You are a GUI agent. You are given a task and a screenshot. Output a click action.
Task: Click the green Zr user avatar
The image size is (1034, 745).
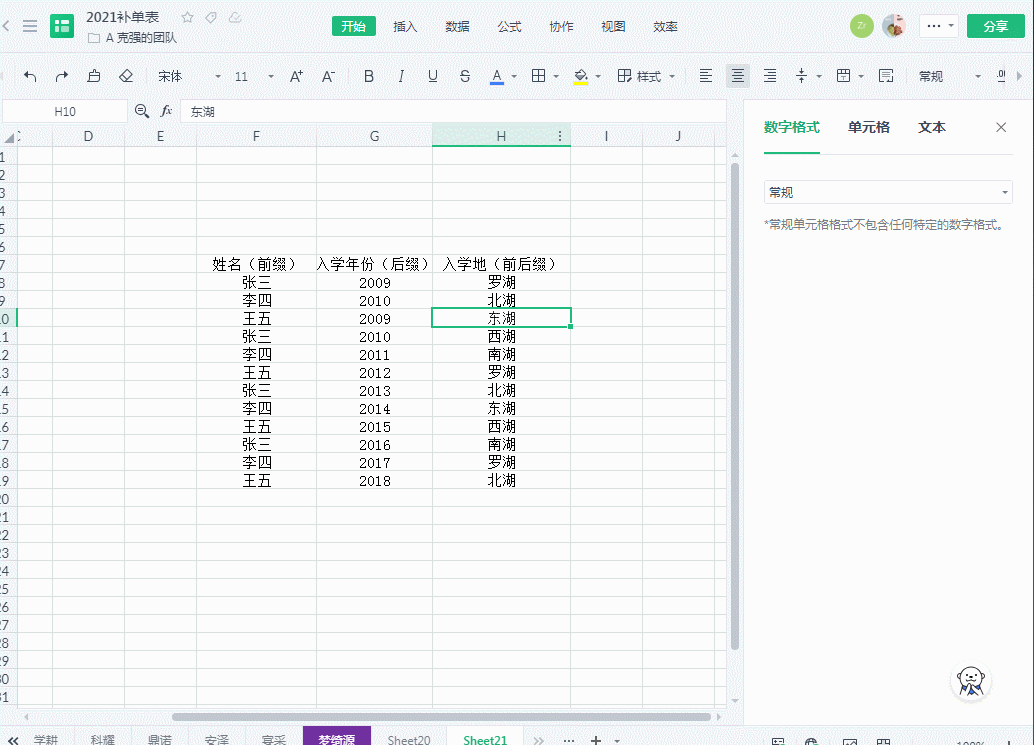click(861, 26)
